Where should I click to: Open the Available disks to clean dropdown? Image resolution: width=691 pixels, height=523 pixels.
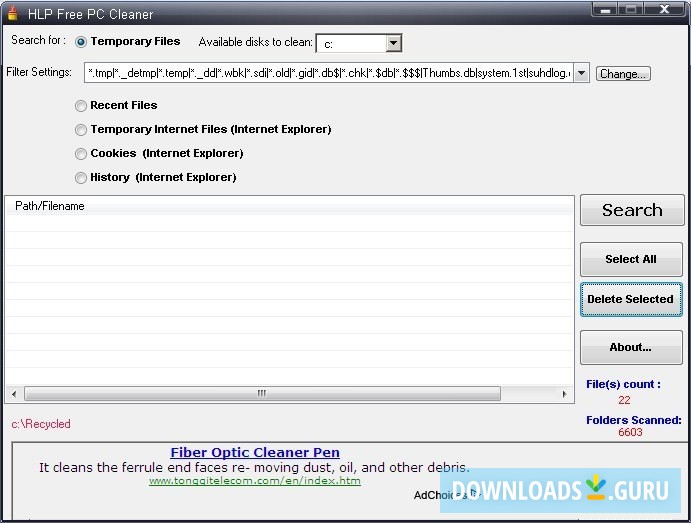(x=394, y=43)
